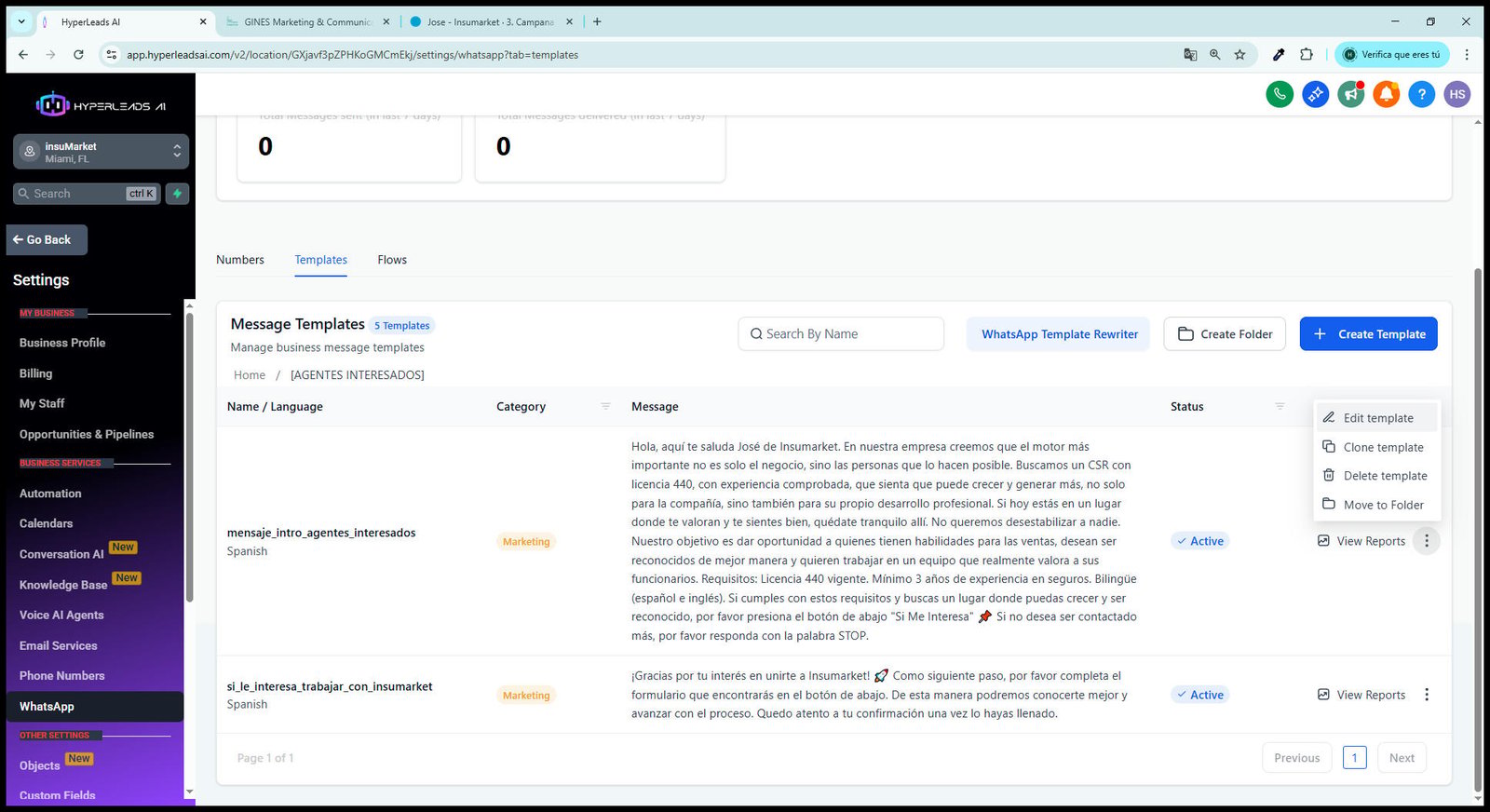Open the orange notifications bell
This screenshot has width=1490, height=812.
pyautogui.click(x=1386, y=94)
